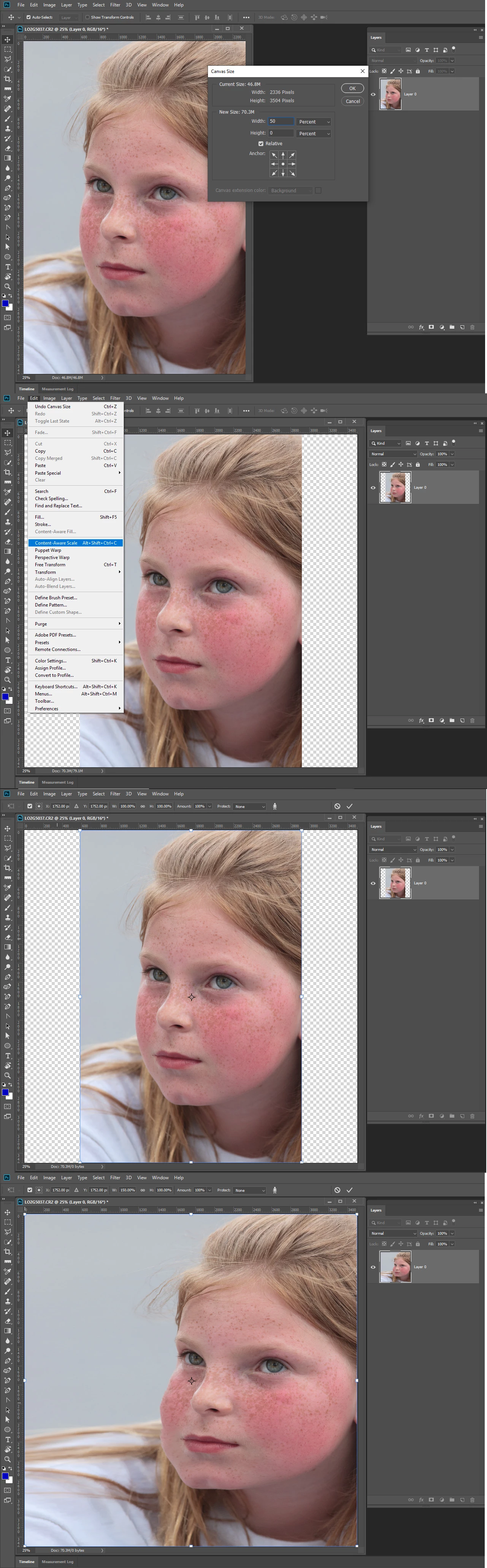
Task: Click adjustment layer icon in W 100.00% window Layers panel
Action: tap(442, 1116)
